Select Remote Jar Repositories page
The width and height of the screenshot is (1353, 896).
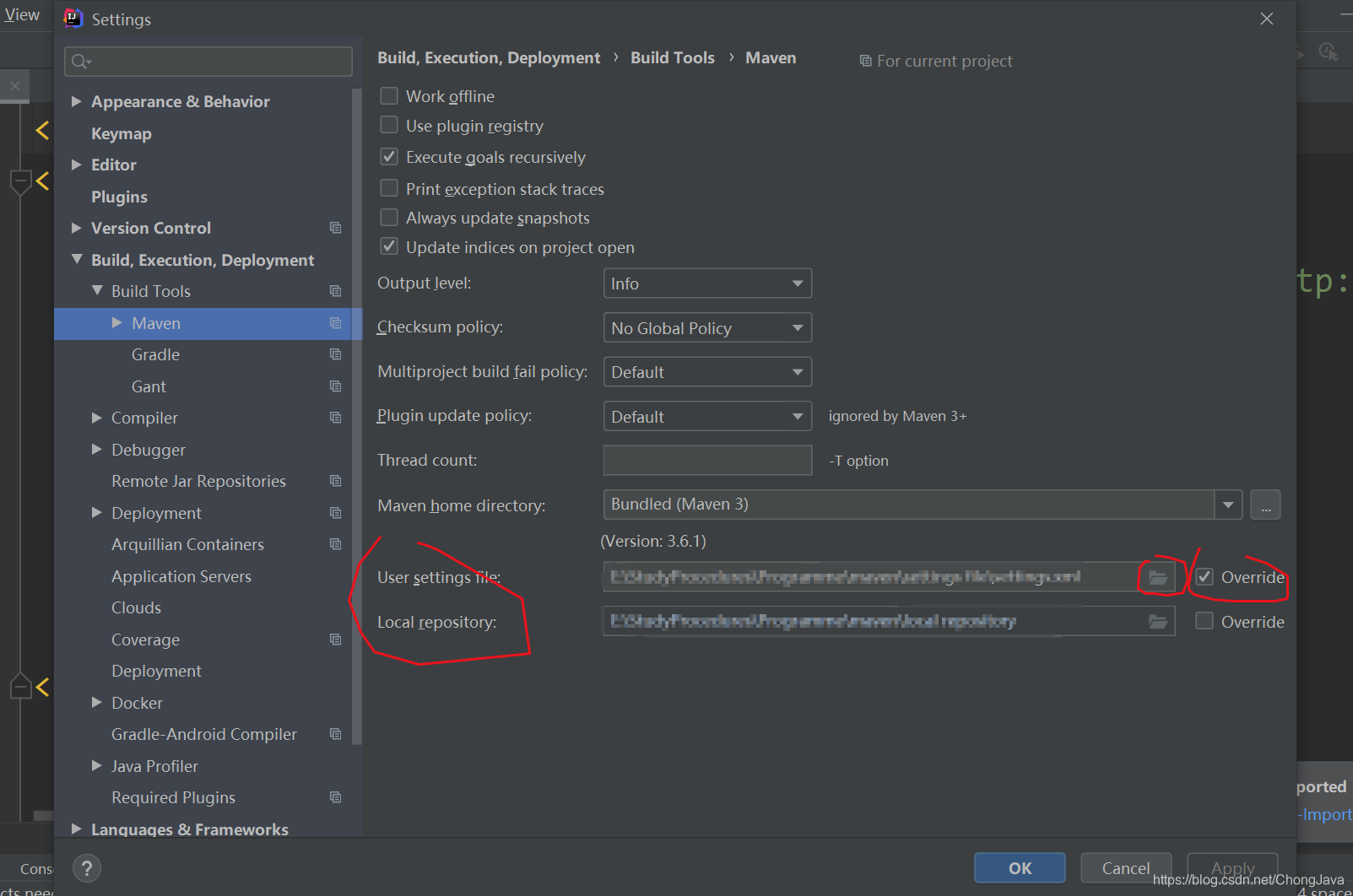pyautogui.click(x=198, y=481)
